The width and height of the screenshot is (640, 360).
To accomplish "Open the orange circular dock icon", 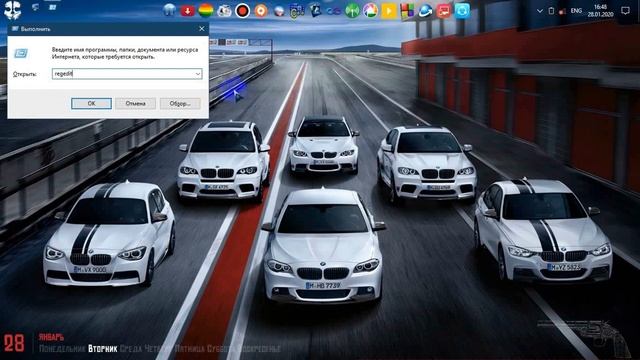I will (261, 11).
